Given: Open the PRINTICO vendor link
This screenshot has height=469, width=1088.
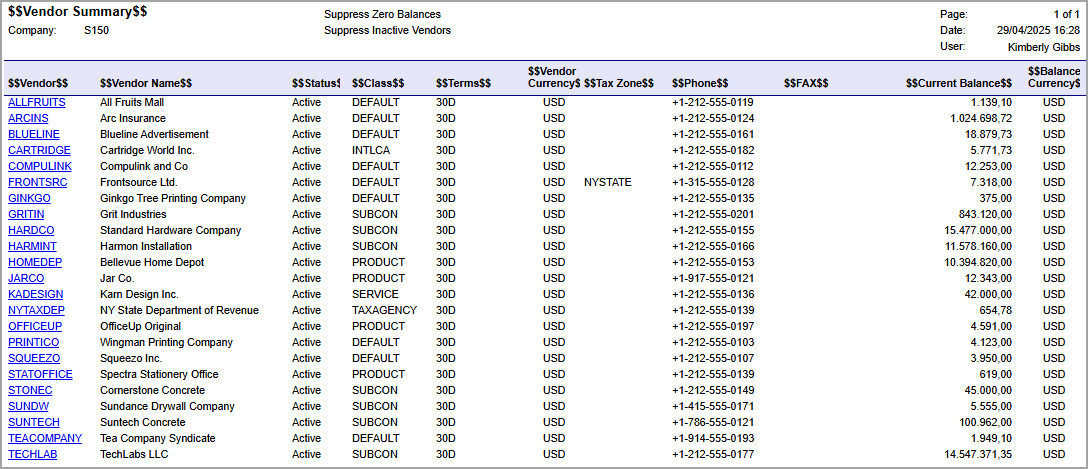Looking at the screenshot, I should (x=33, y=342).
